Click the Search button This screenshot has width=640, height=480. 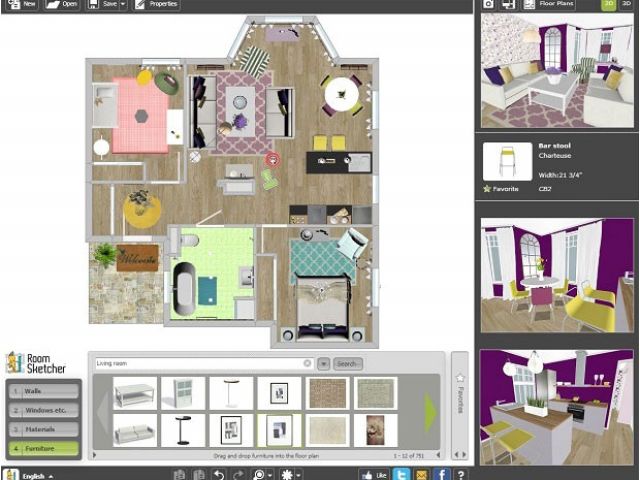click(347, 364)
